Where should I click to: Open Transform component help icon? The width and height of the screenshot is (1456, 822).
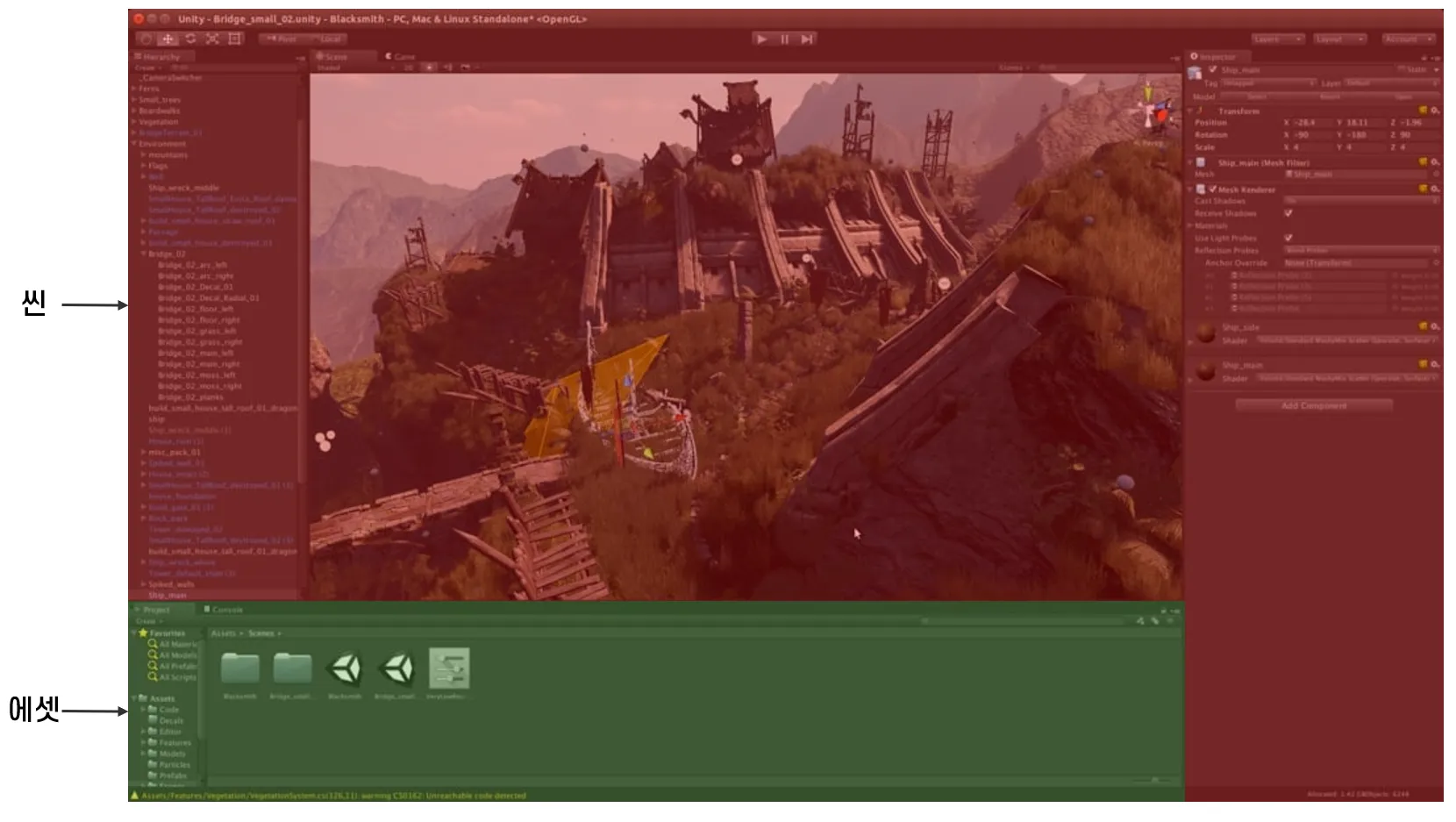tap(1423, 111)
